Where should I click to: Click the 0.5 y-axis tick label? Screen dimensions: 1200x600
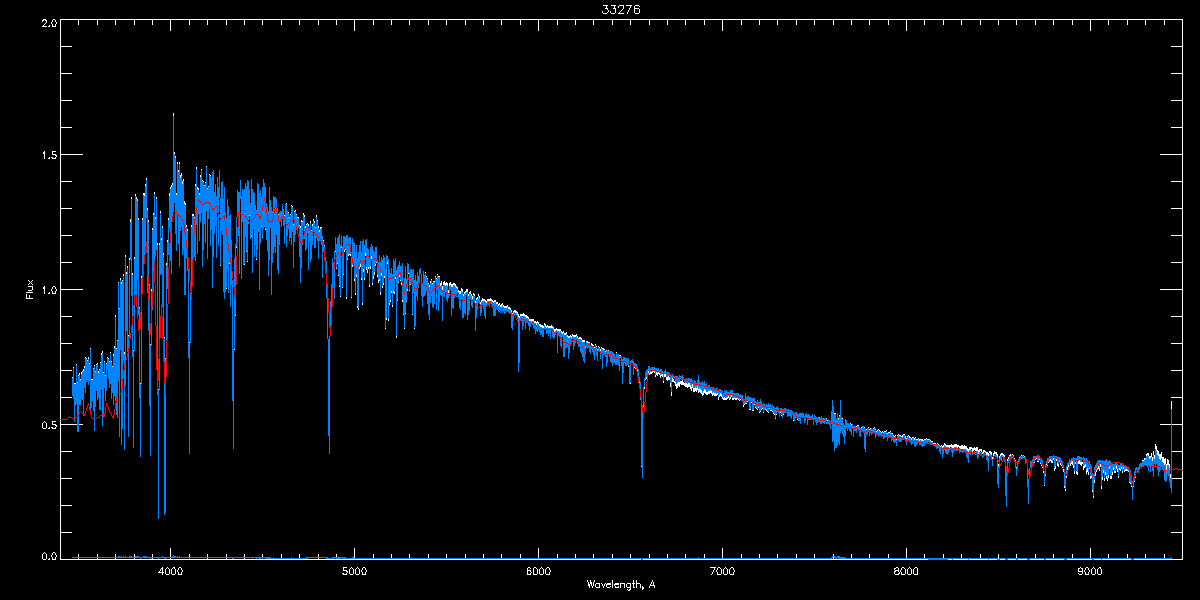pyautogui.click(x=48, y=424)
